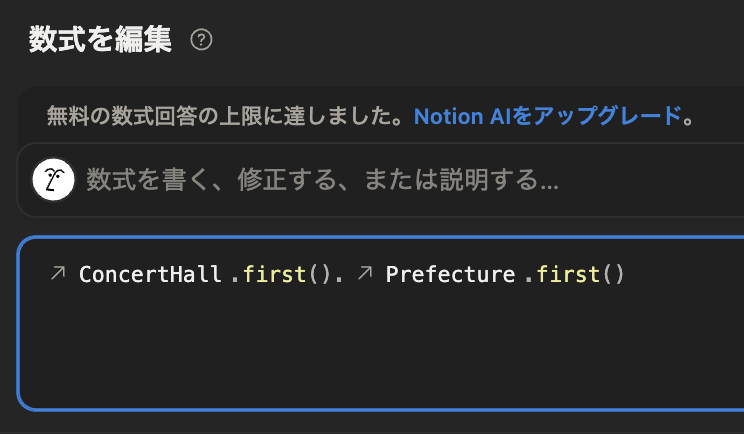Click the Notion AI face avatar
The width and height of the screenshot is (744, 434).
pyautogui.click(x=53, y=180)
